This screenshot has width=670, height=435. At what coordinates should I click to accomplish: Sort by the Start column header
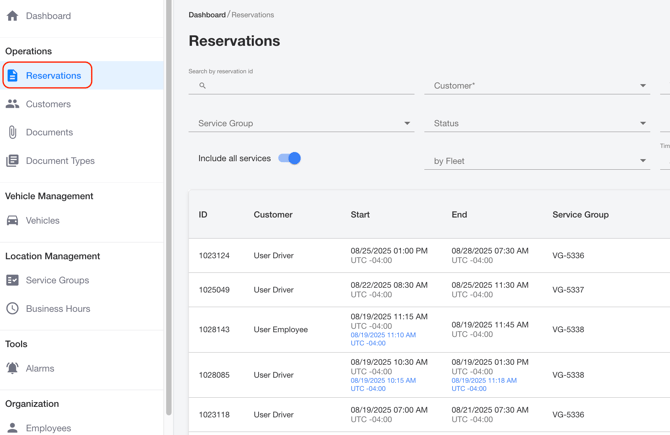coord(360,215)
